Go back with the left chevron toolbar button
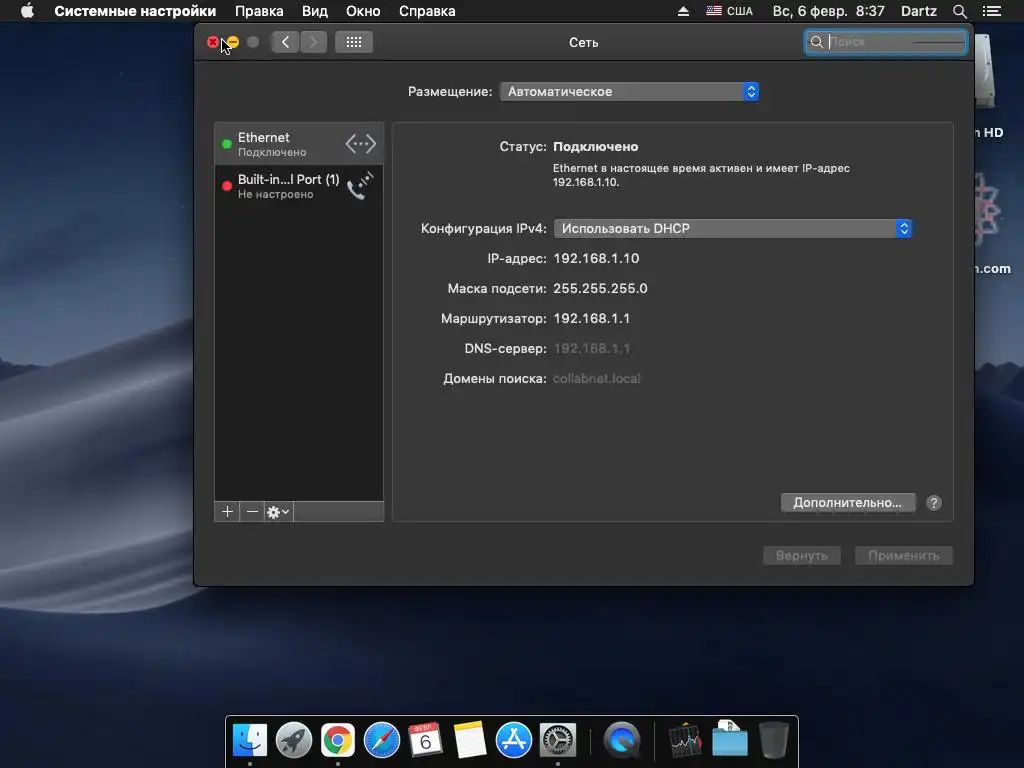Image resolution: width=1024 pixels, height=768 pixels. coord(285,42)
